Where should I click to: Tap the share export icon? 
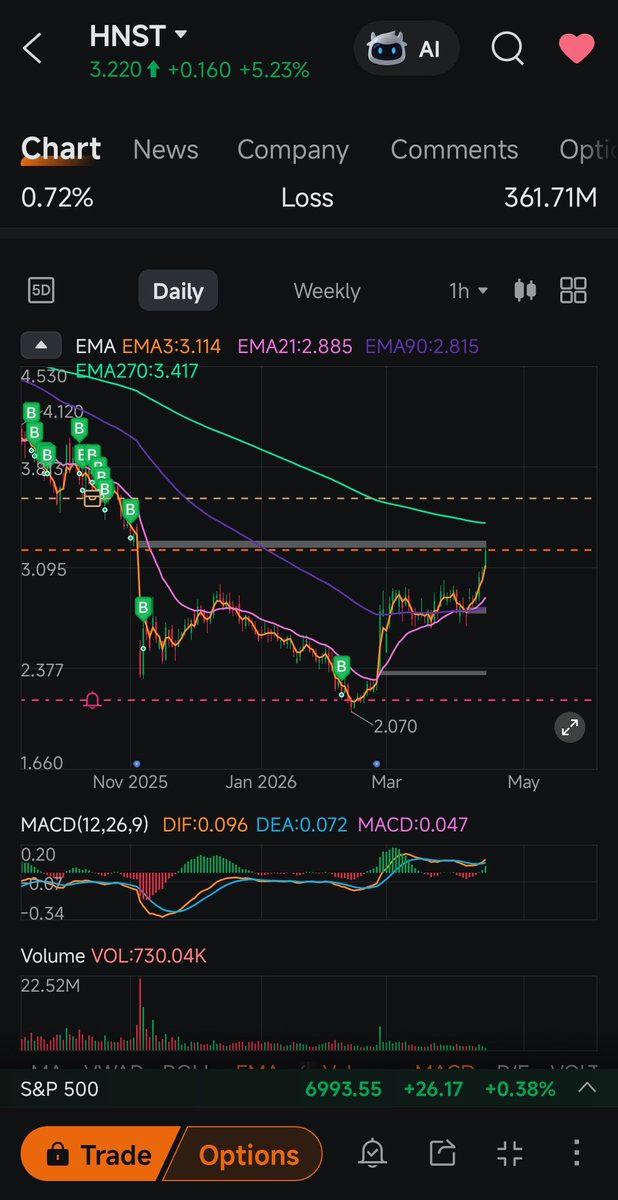tap(441, 1154)
